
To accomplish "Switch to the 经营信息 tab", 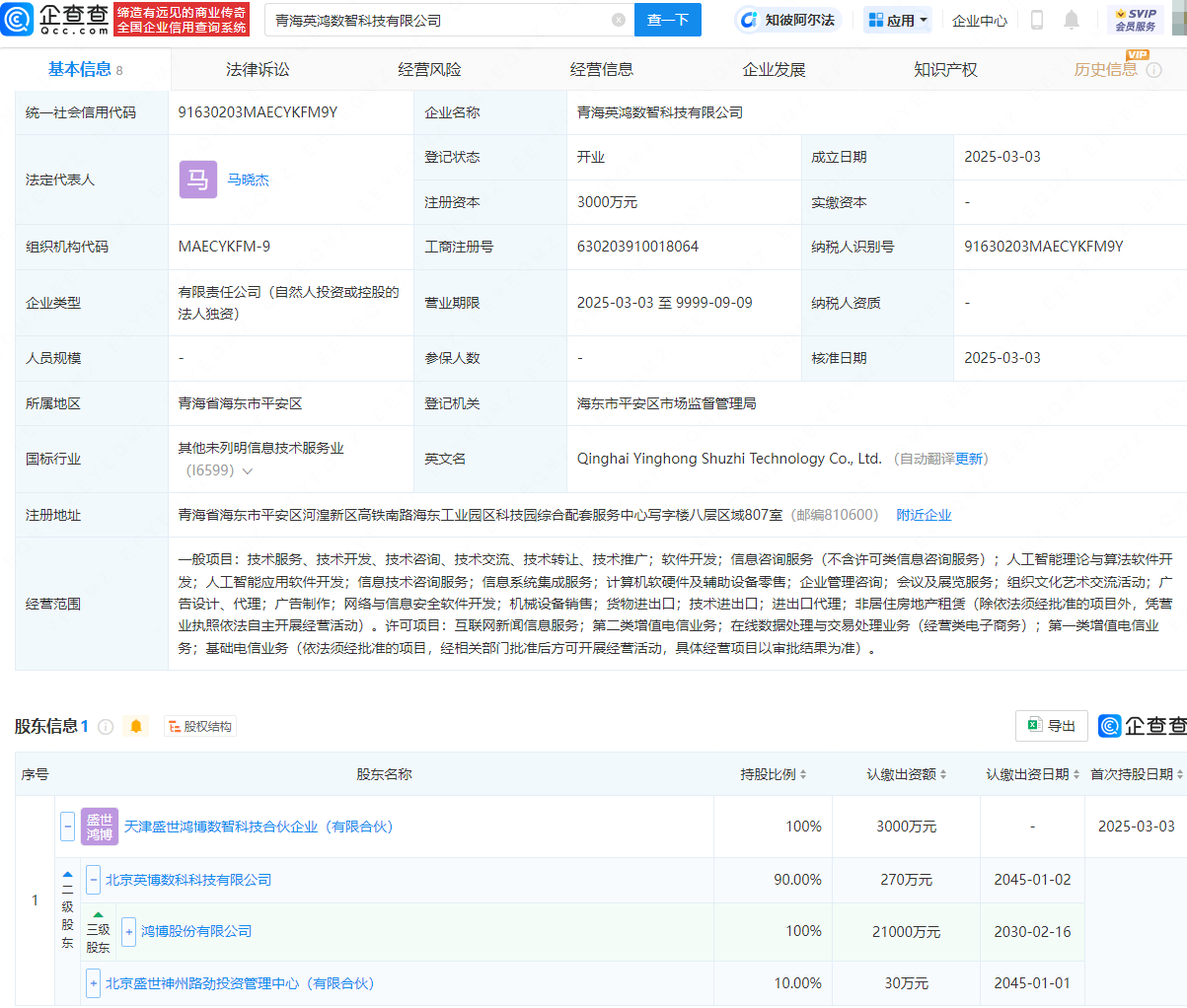I will click(x=602, y=69).
